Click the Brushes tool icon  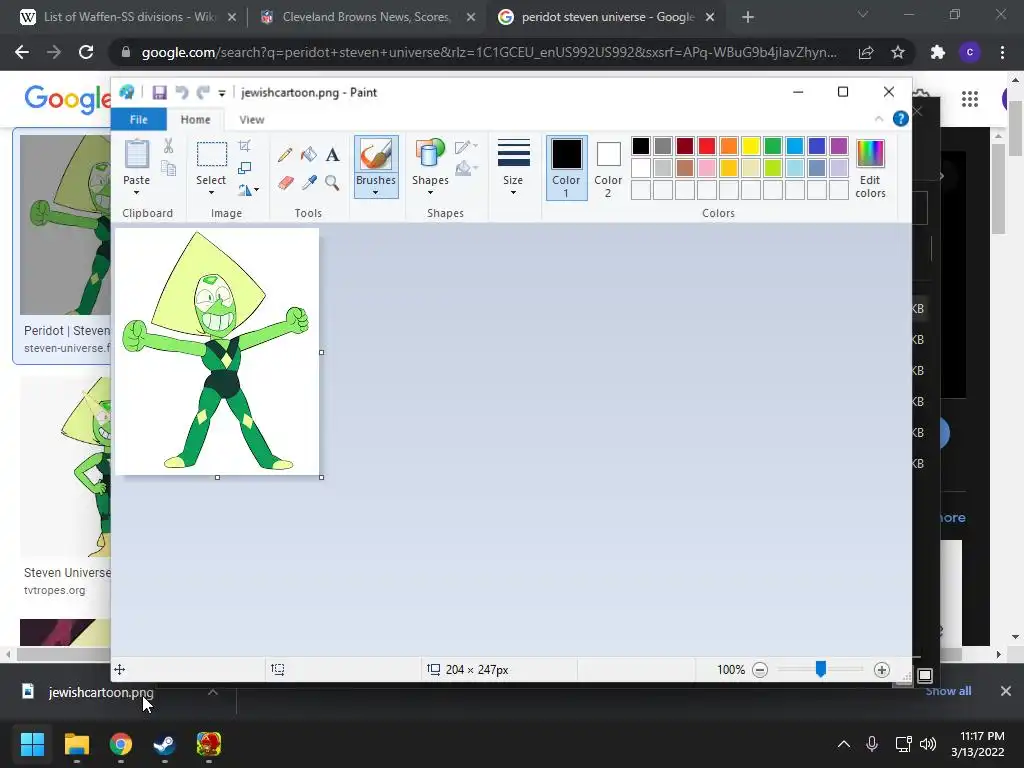376,155
